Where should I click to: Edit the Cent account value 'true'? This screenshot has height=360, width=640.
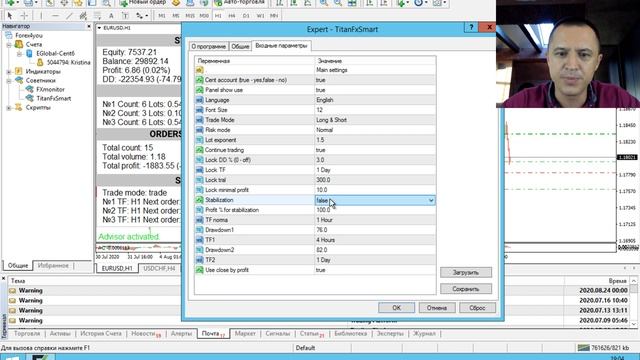(x=375, y=80)
